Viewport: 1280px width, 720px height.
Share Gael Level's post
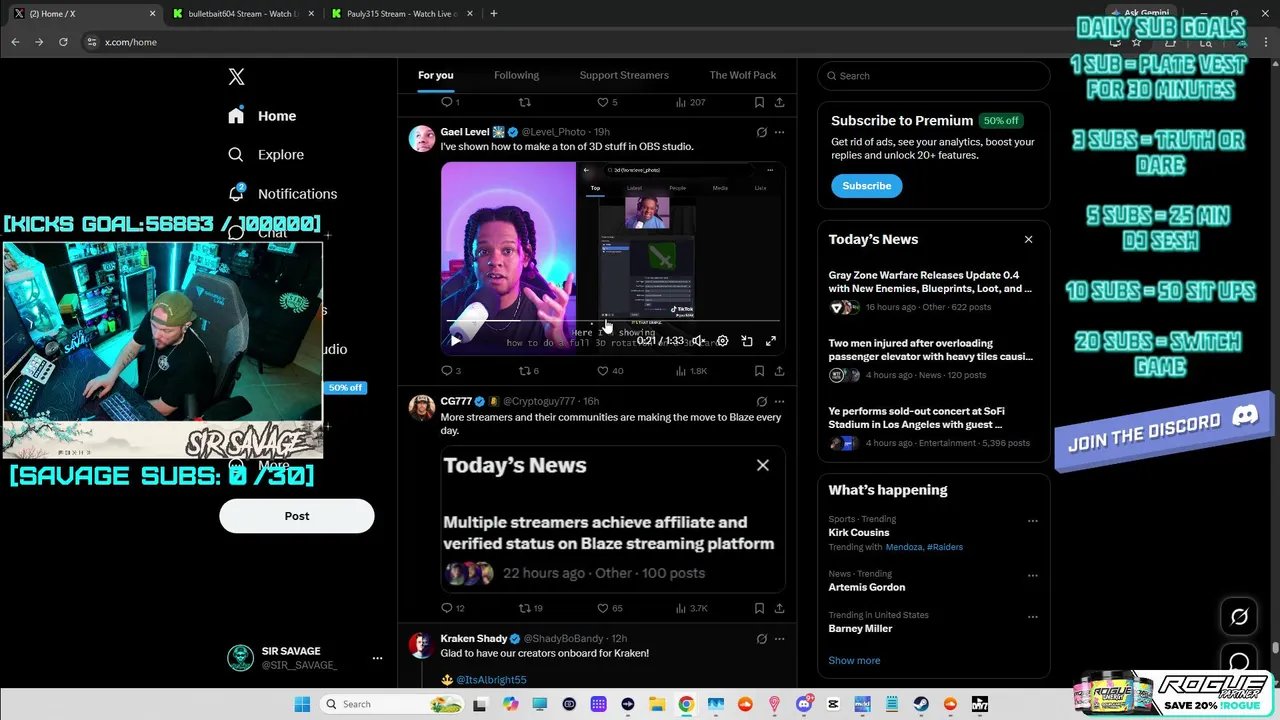779,371
